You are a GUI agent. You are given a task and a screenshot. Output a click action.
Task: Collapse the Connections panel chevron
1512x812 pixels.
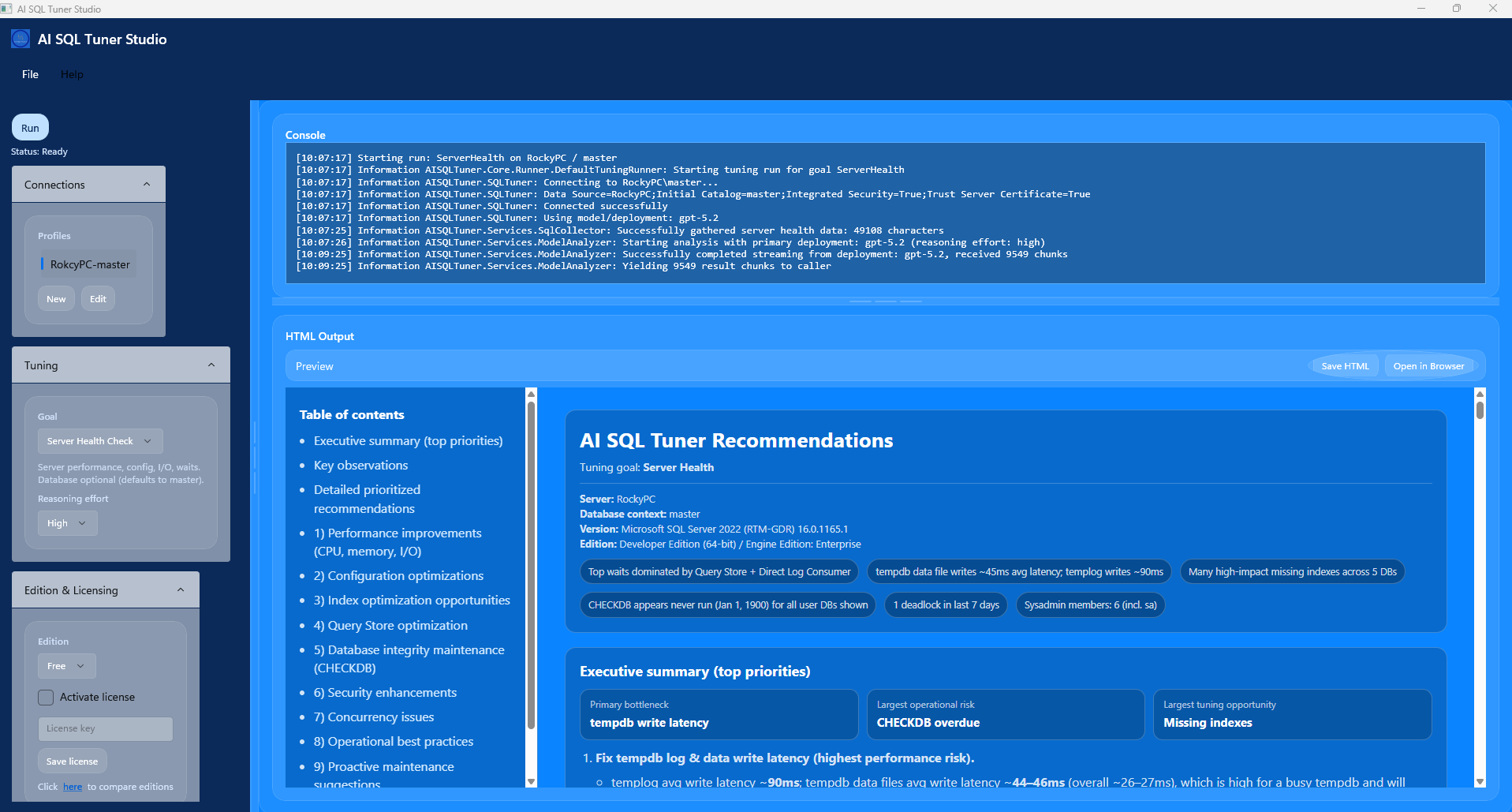[147, 185]
